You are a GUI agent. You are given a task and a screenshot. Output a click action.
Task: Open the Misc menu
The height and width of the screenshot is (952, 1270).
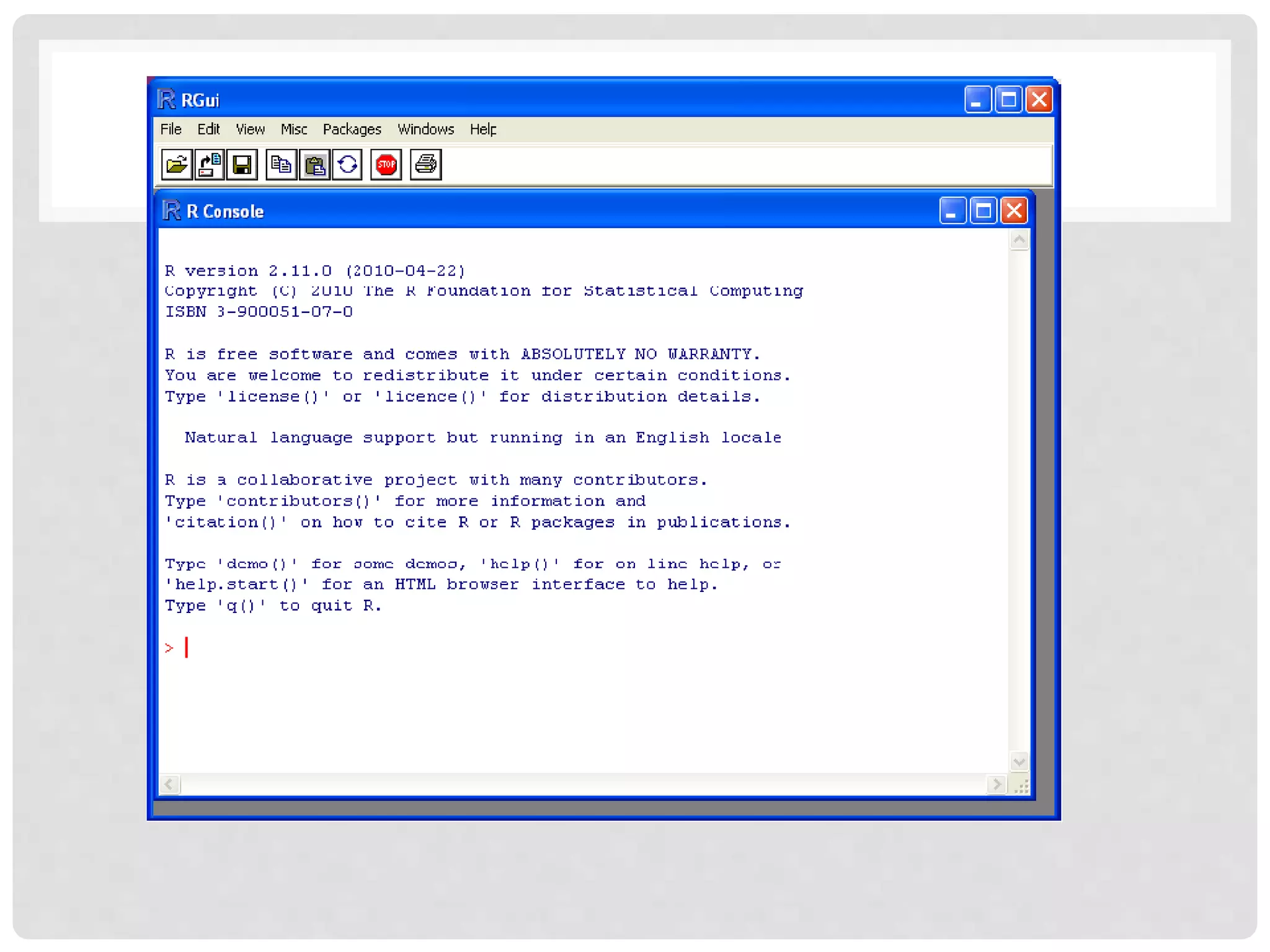click(293, 130)
